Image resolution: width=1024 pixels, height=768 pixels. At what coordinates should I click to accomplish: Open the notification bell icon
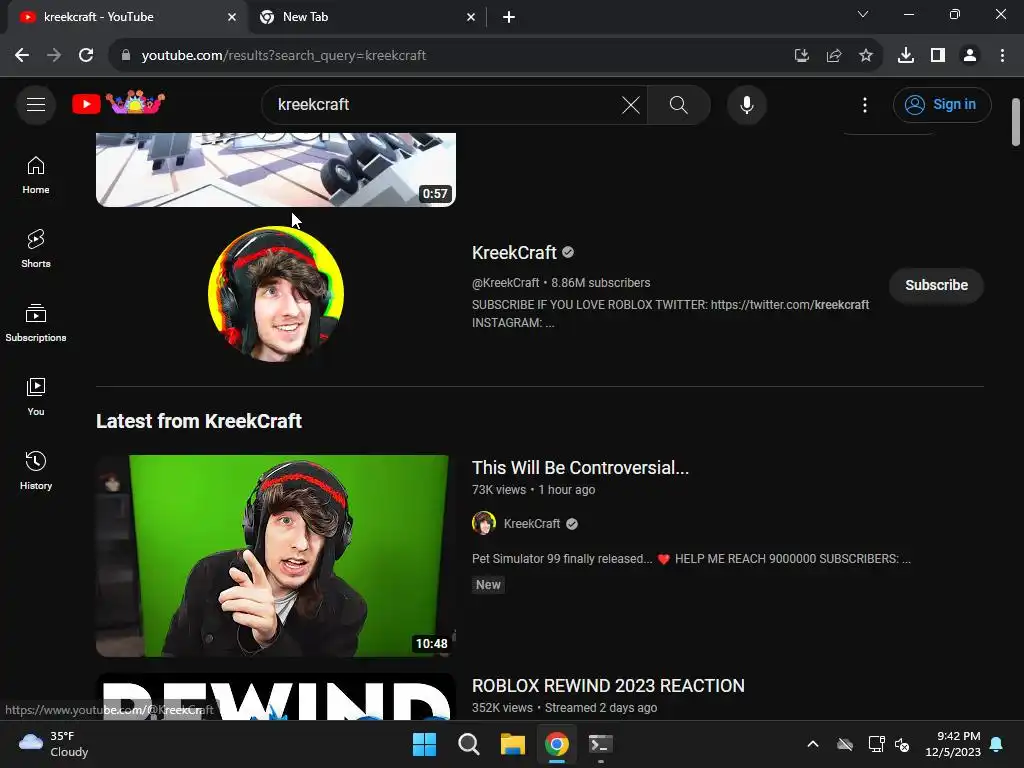tap(997, 744)
